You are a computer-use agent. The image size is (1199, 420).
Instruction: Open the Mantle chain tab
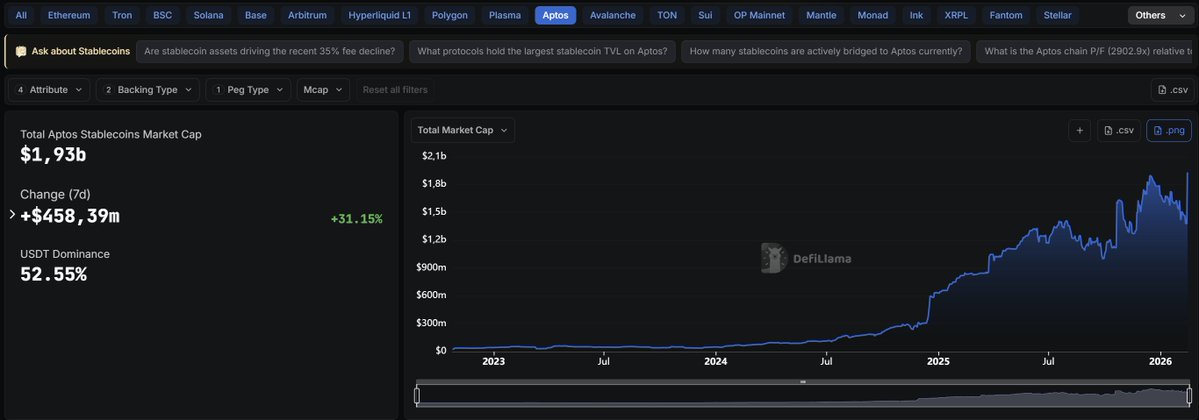[x=821, y=15]
